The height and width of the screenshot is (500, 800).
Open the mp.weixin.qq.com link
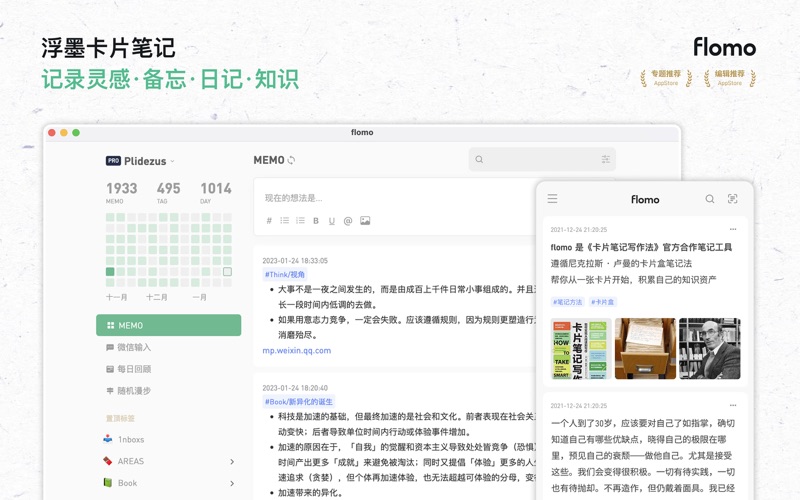coord(296,351)
